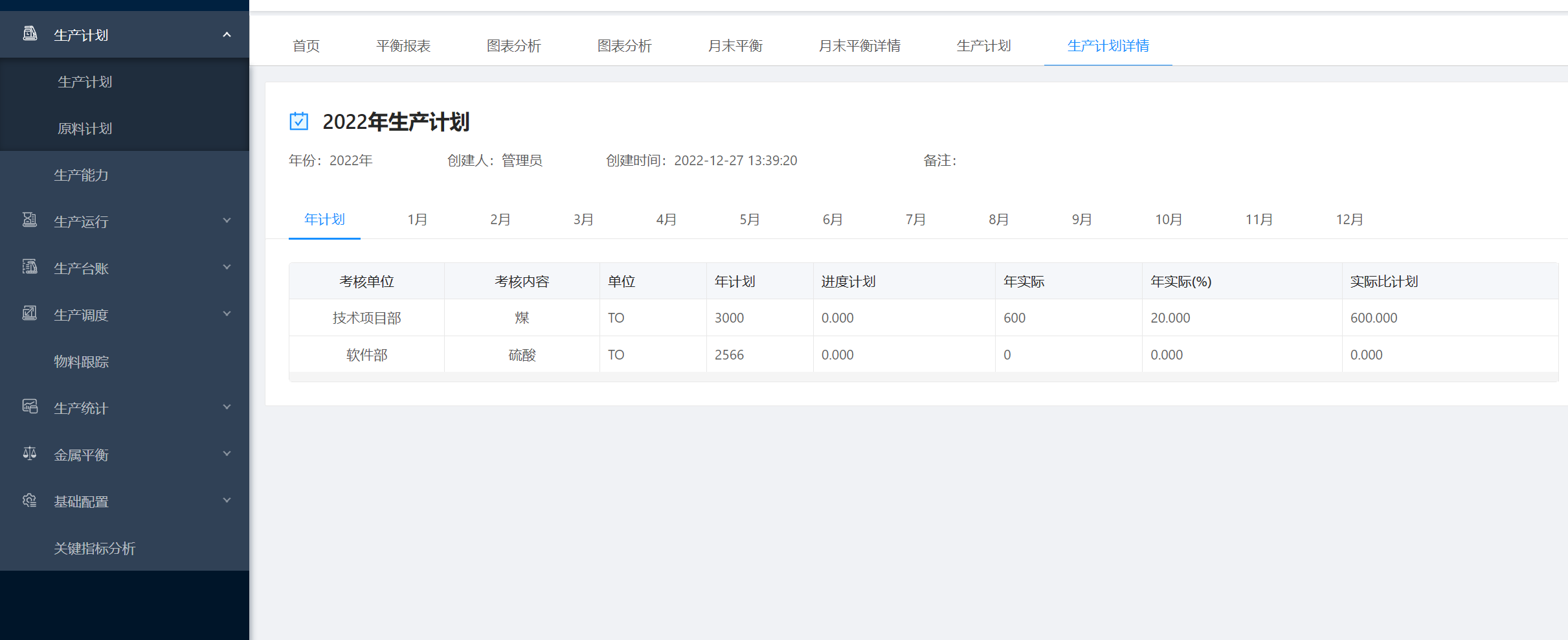Screen dimensions: 1568x640
Task: Switch to the first 图表分析 page tab
Action: (x=514, y=46)
